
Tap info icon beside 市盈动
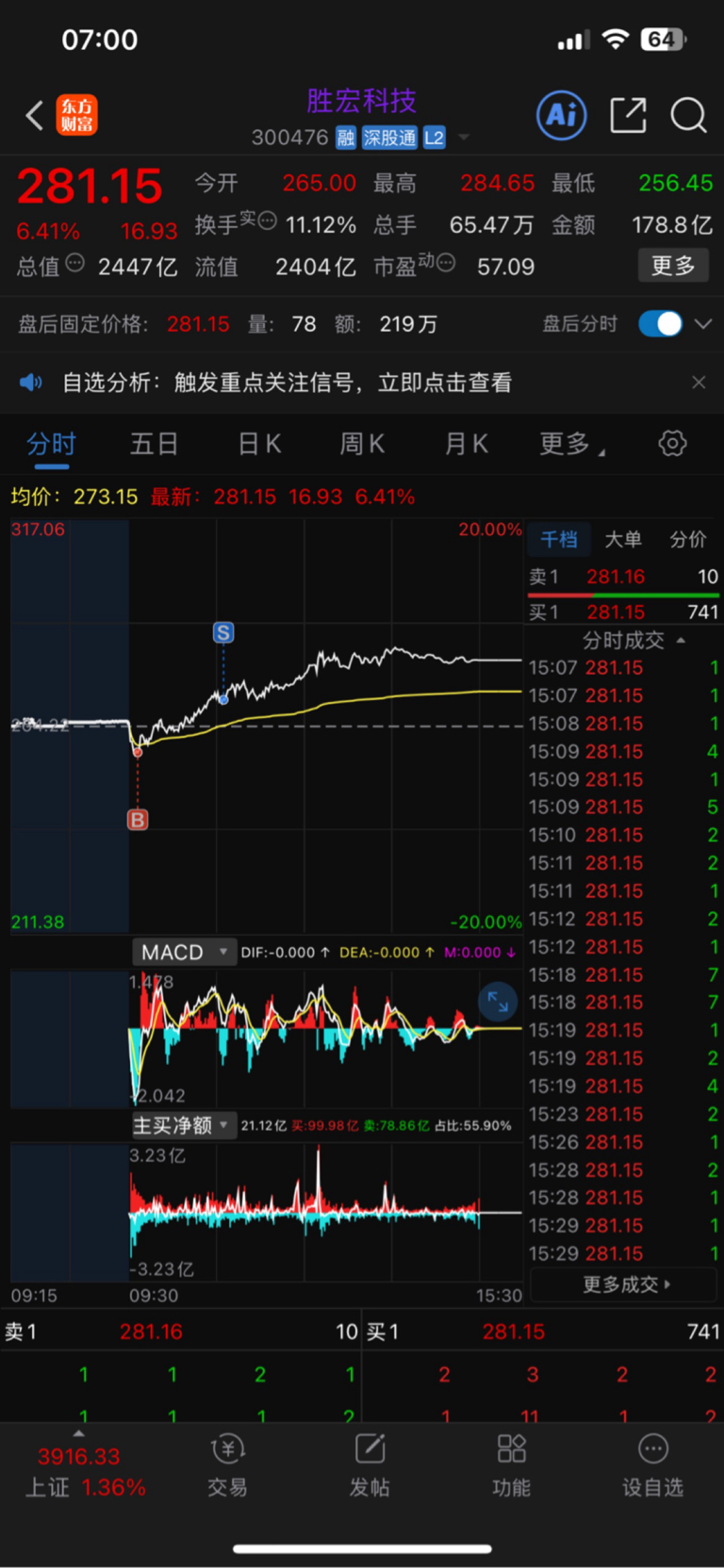click(x=447, y=262)
